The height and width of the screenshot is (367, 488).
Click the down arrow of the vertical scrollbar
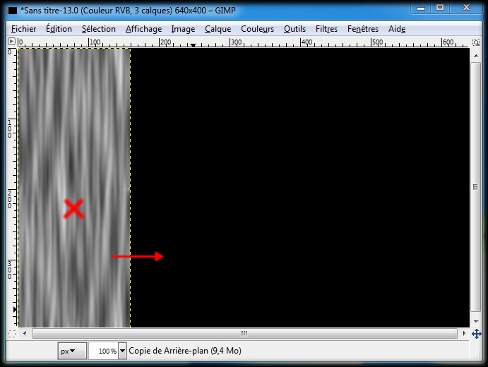pos(476,321)
